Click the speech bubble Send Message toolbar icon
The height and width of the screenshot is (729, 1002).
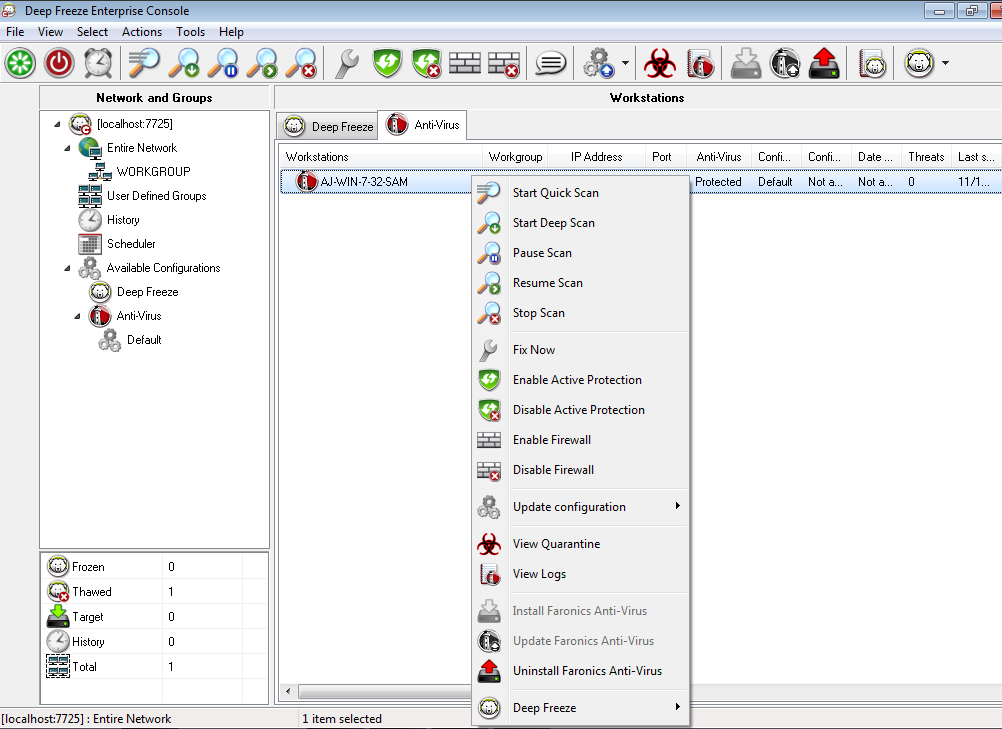[550, 63]
